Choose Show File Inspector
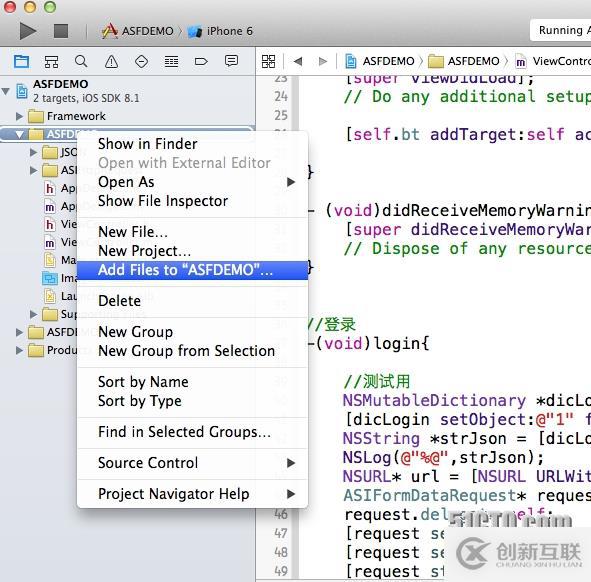This screenshot has width=591, height=582. tap(192, 201)
